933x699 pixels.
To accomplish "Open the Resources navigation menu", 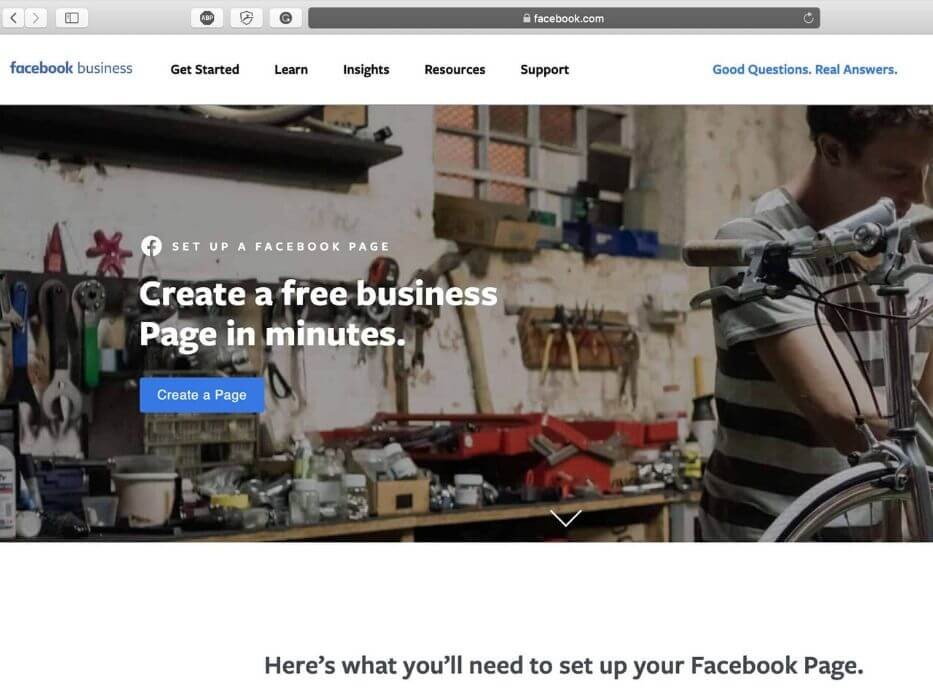I will (455, 70).
